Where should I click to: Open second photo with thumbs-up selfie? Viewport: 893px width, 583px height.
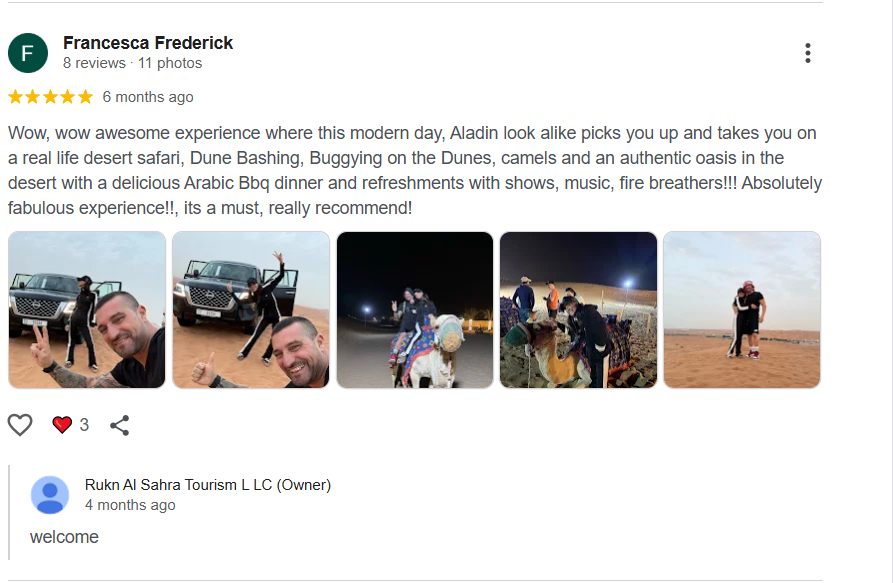coord(251,310)
